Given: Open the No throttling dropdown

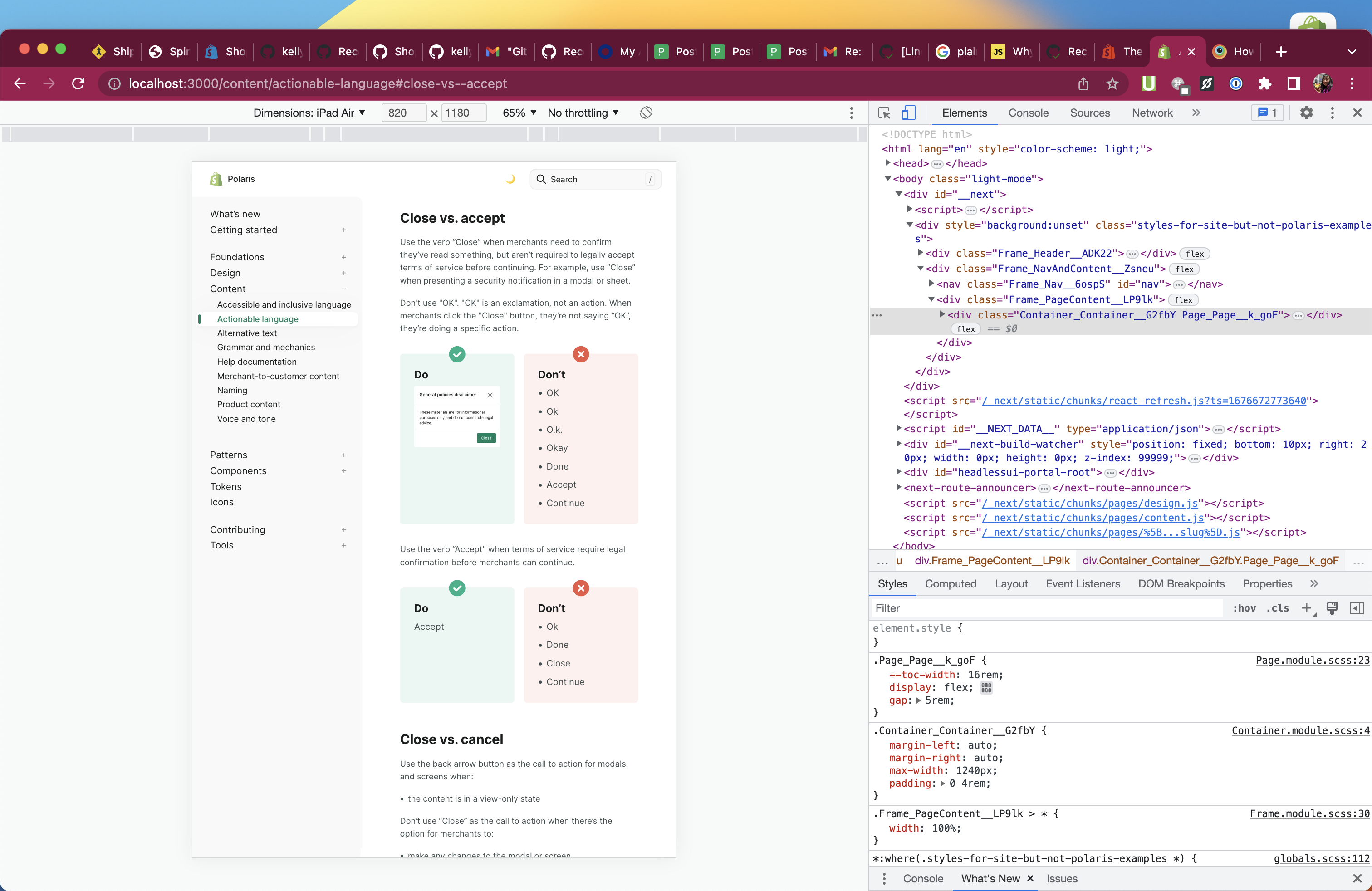Looking at the screenshot, I should click(583, 113).
